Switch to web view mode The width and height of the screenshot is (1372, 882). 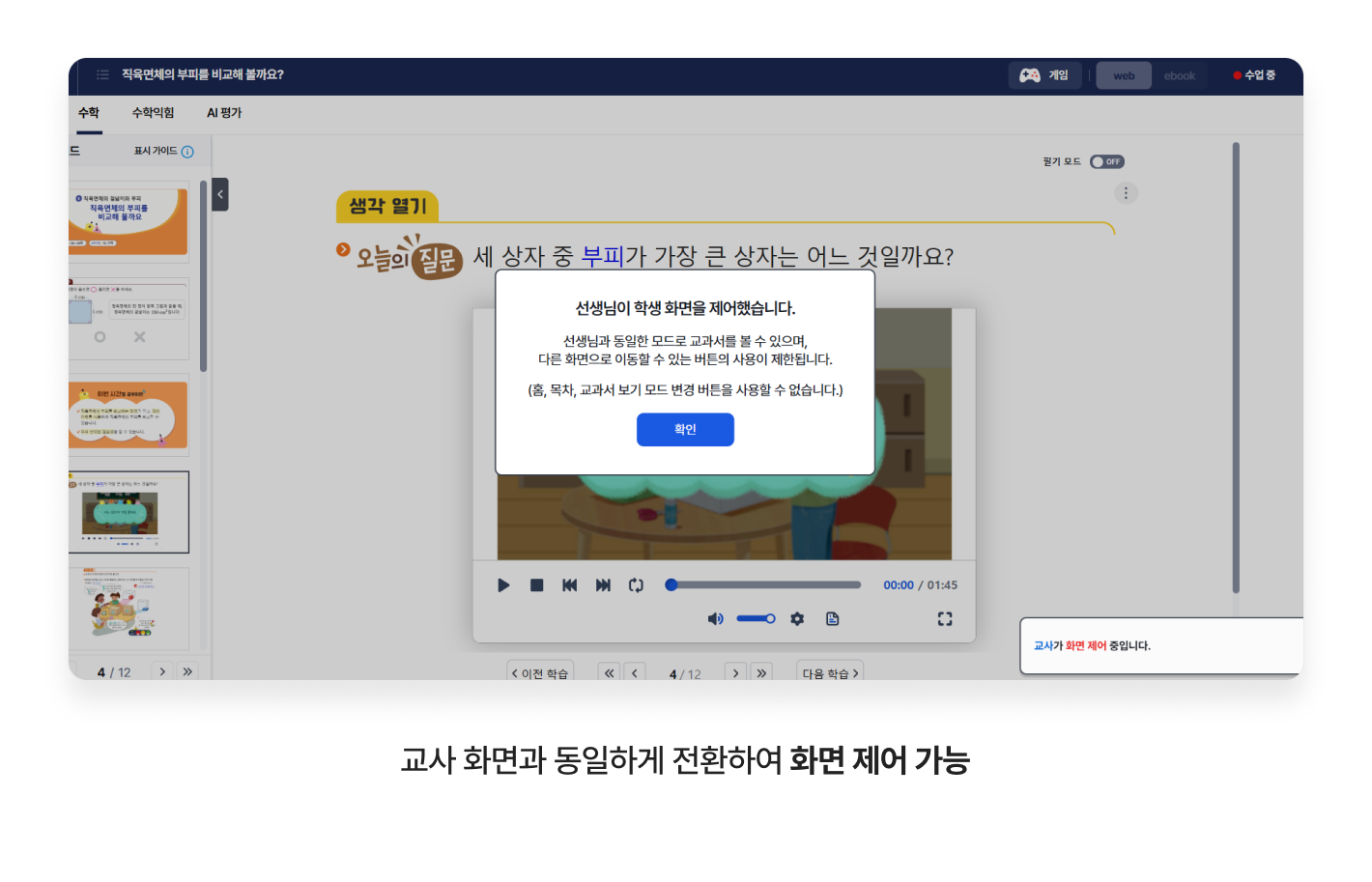[x=1124, y=75]
